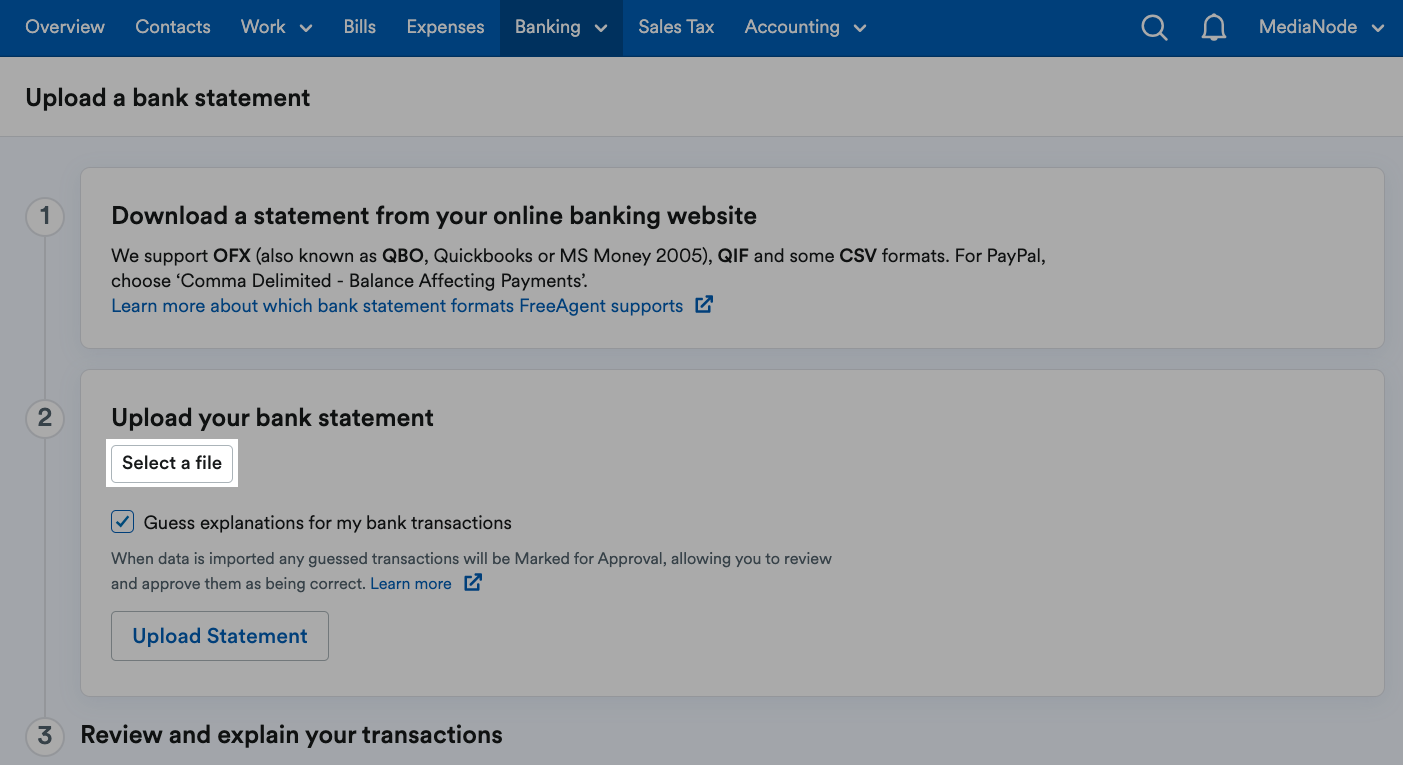The width and height of the screenshot is (1403, 765).
Task: Open the search magnifier
Action: (x=1154, y=28)
